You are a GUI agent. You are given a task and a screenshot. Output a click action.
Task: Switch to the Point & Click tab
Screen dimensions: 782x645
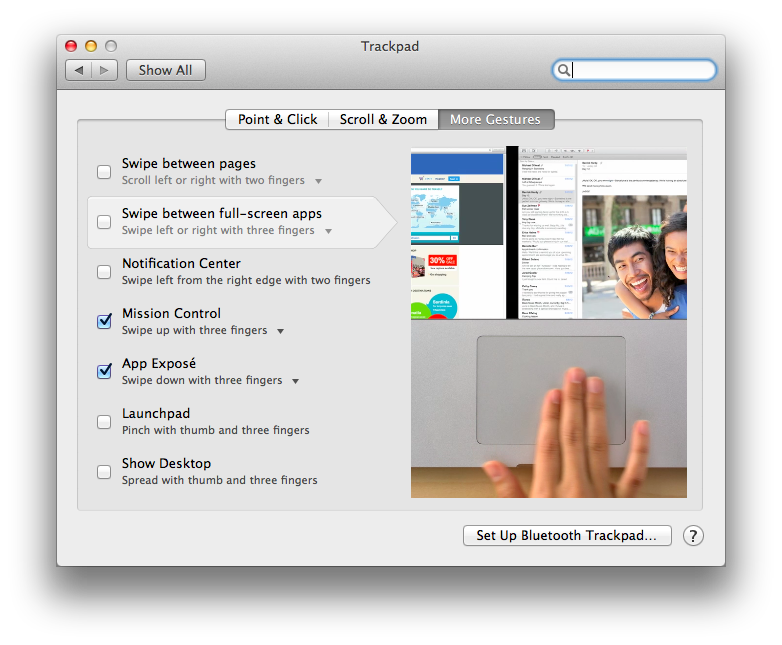click(x=277, y=120)
